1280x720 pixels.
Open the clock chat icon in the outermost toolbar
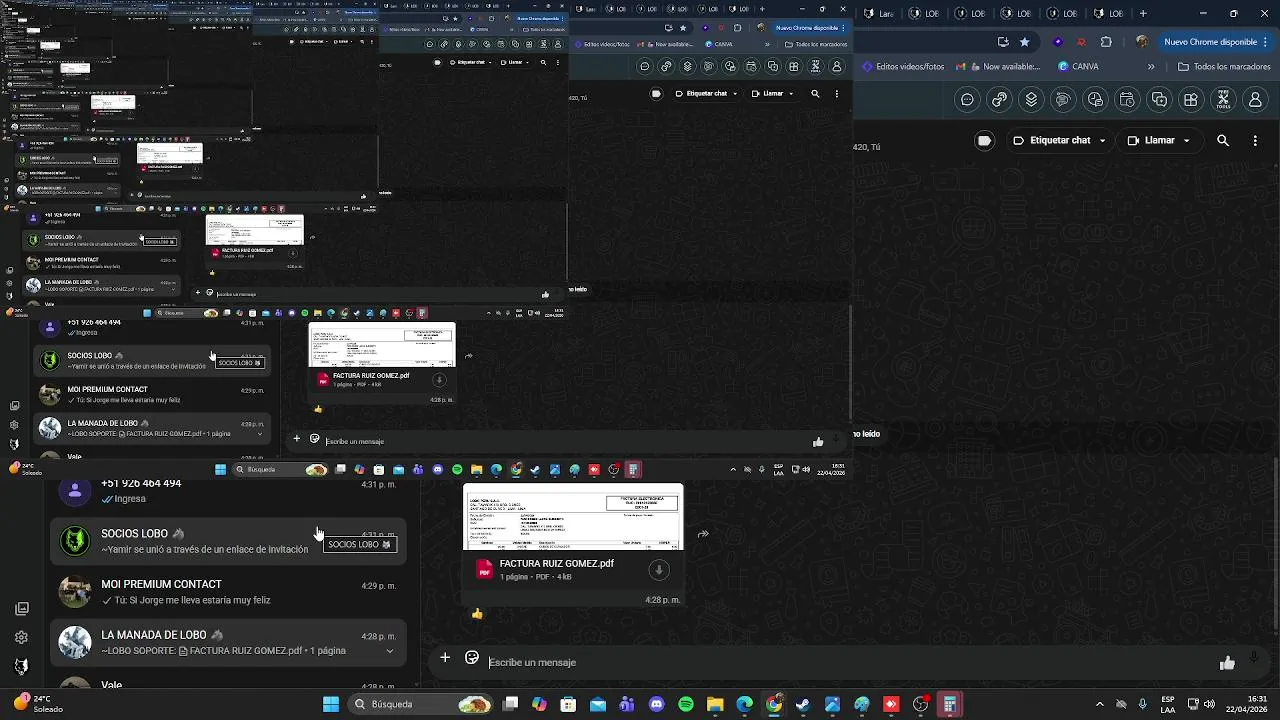pos(1095,100)
